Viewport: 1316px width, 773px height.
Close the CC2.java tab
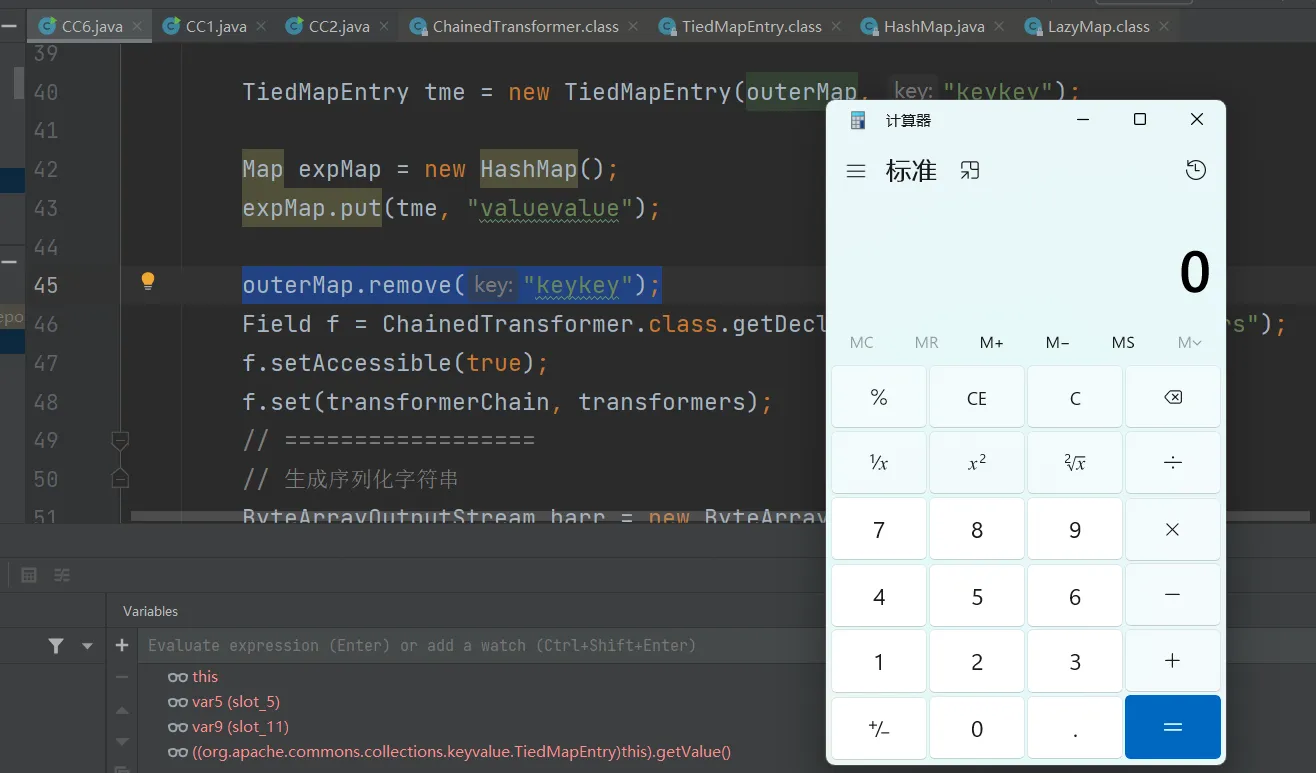click(x=383, y=27)
